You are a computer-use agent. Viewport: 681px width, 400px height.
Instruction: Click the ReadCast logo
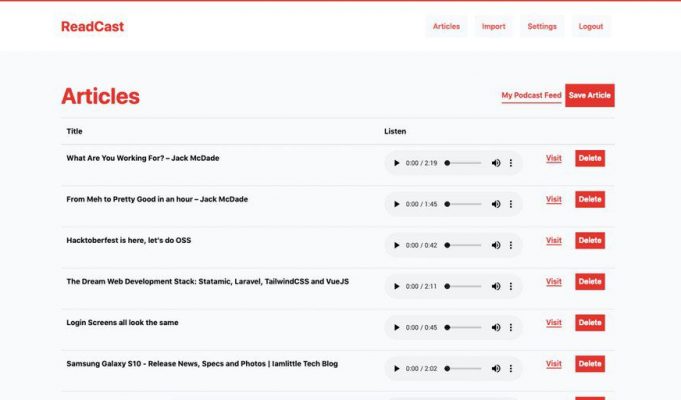[92, 26]
